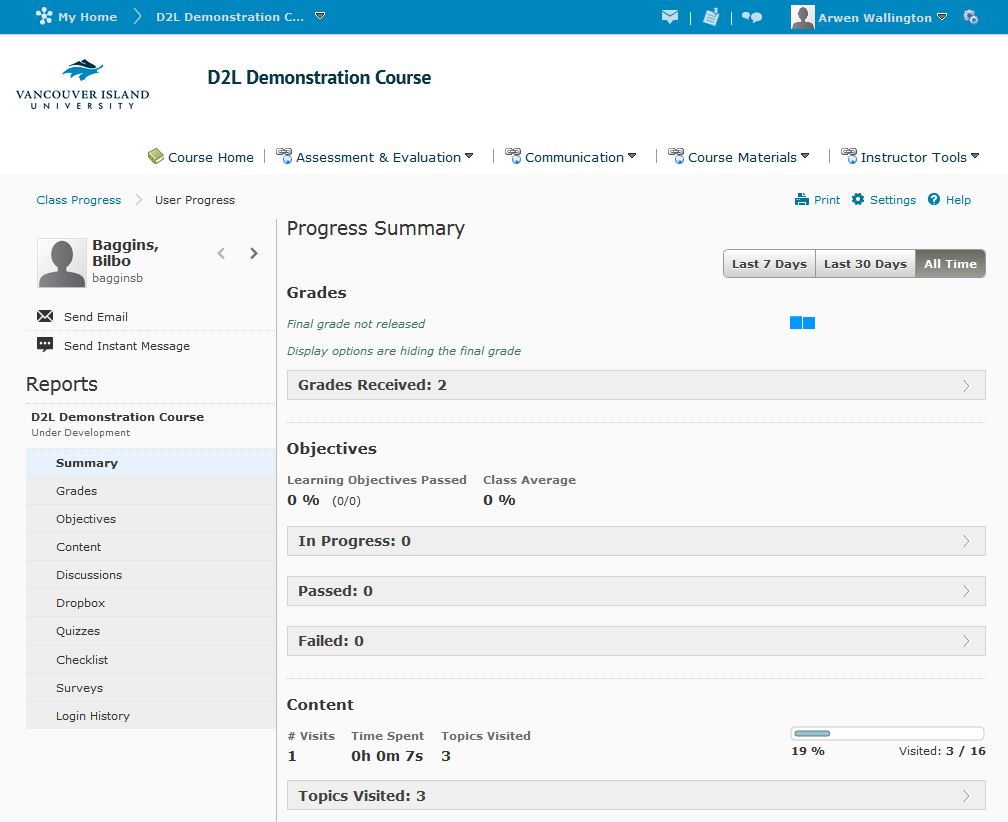Select the All Time filter
Viewport: 1008px width, 822px height.
(950, 264)
